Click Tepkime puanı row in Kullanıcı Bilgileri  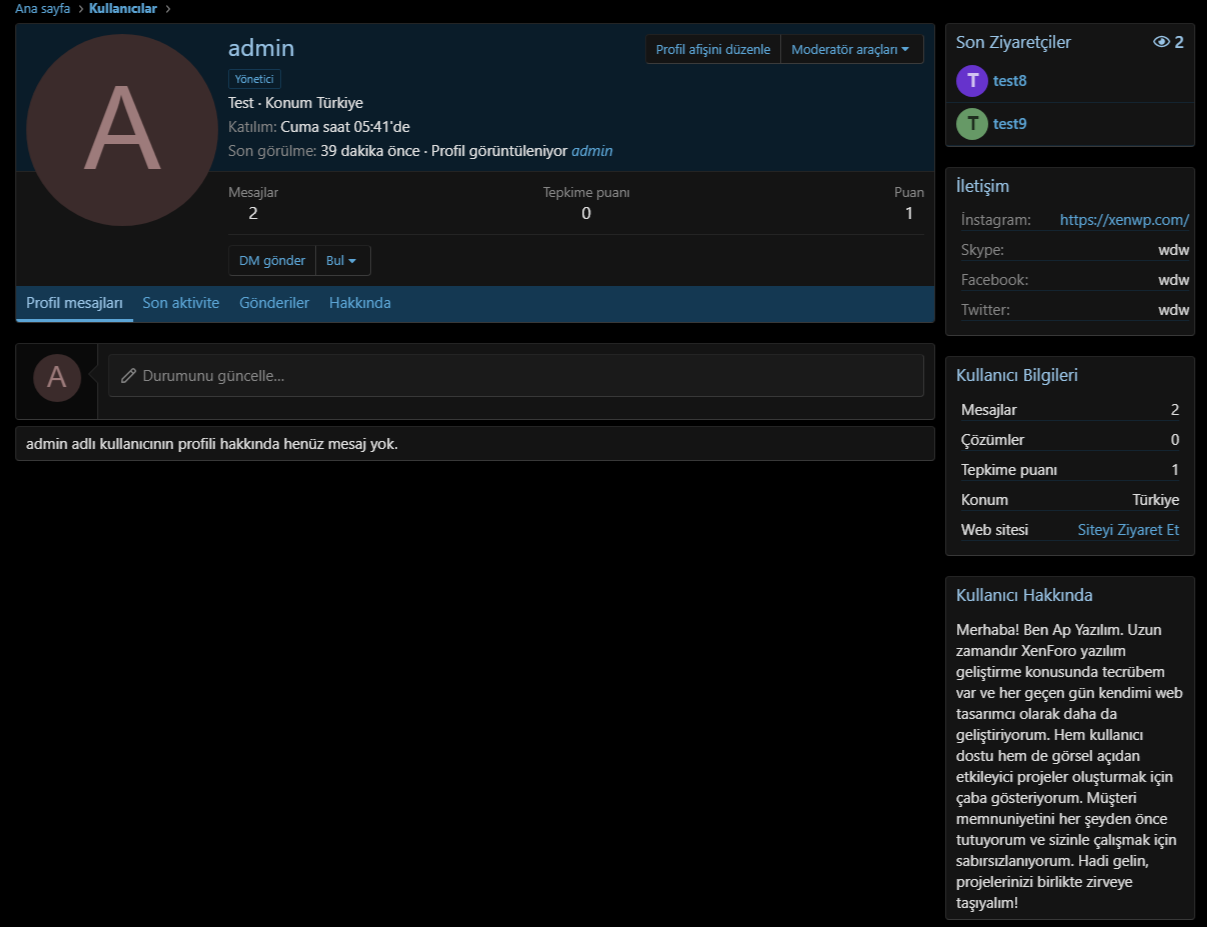[x=1070, y=470]
